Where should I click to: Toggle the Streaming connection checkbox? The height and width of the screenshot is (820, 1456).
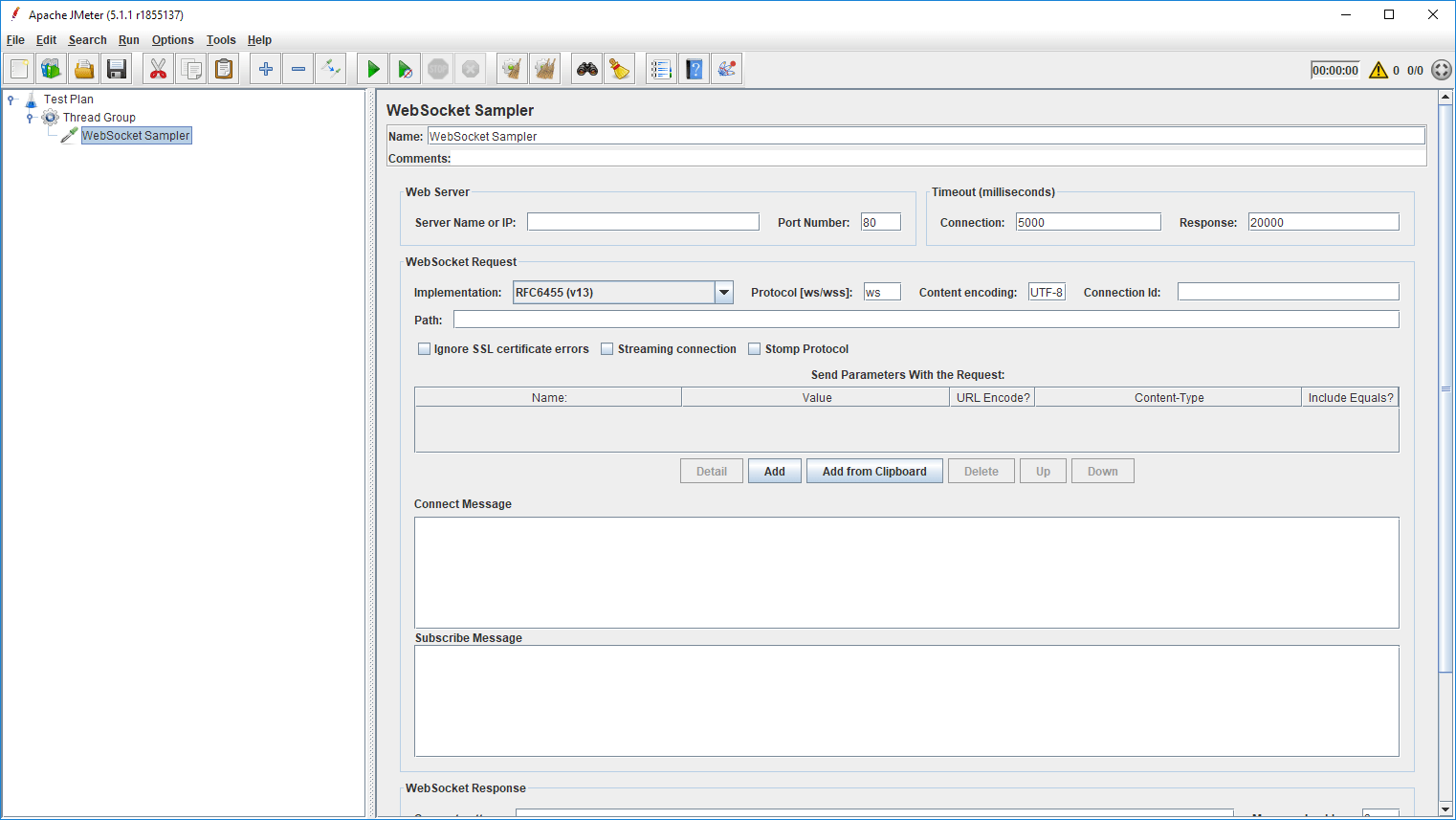pyautogui.click(x=607, y=349)
